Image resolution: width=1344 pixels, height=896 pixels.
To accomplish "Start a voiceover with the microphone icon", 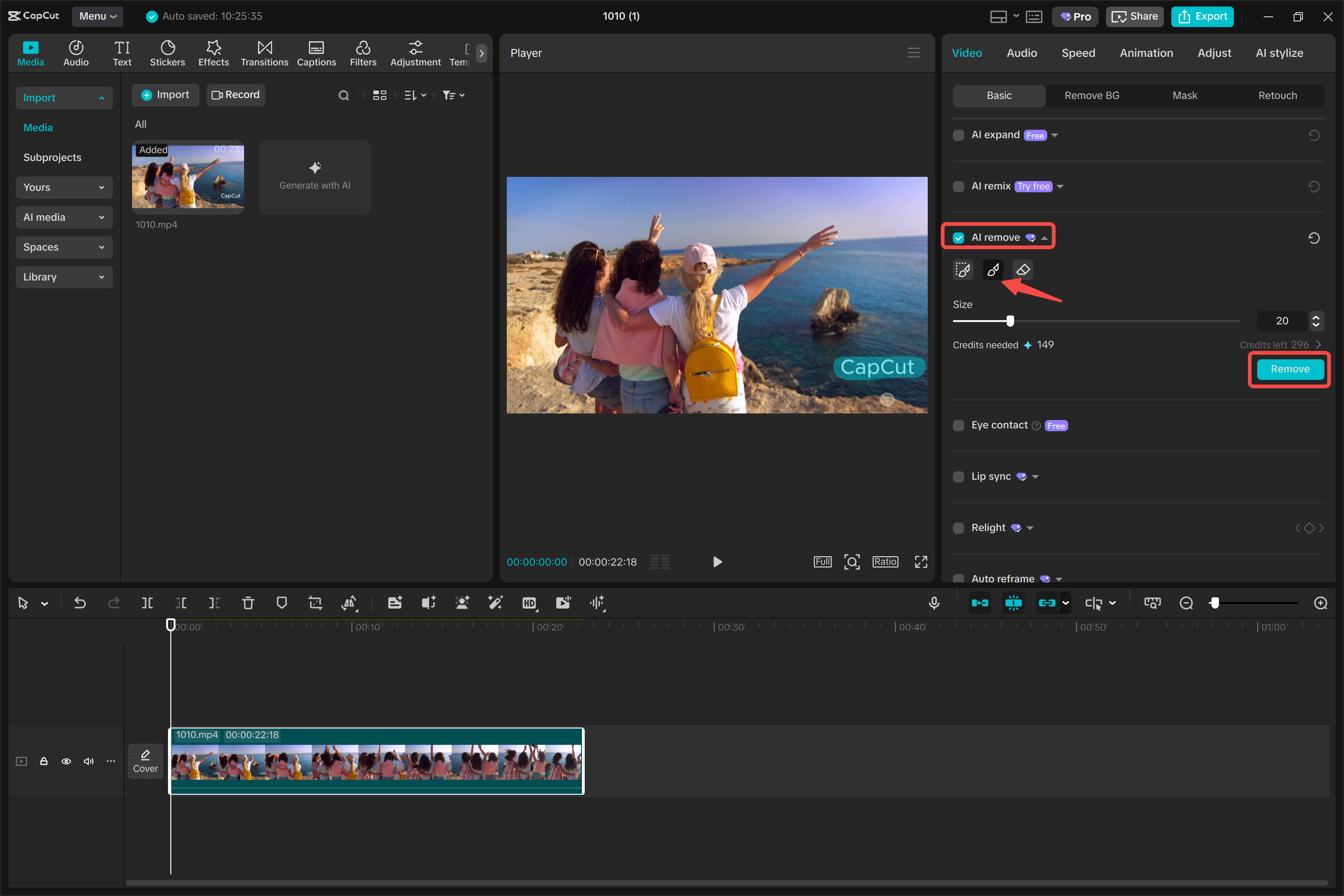I will (934, 603).
